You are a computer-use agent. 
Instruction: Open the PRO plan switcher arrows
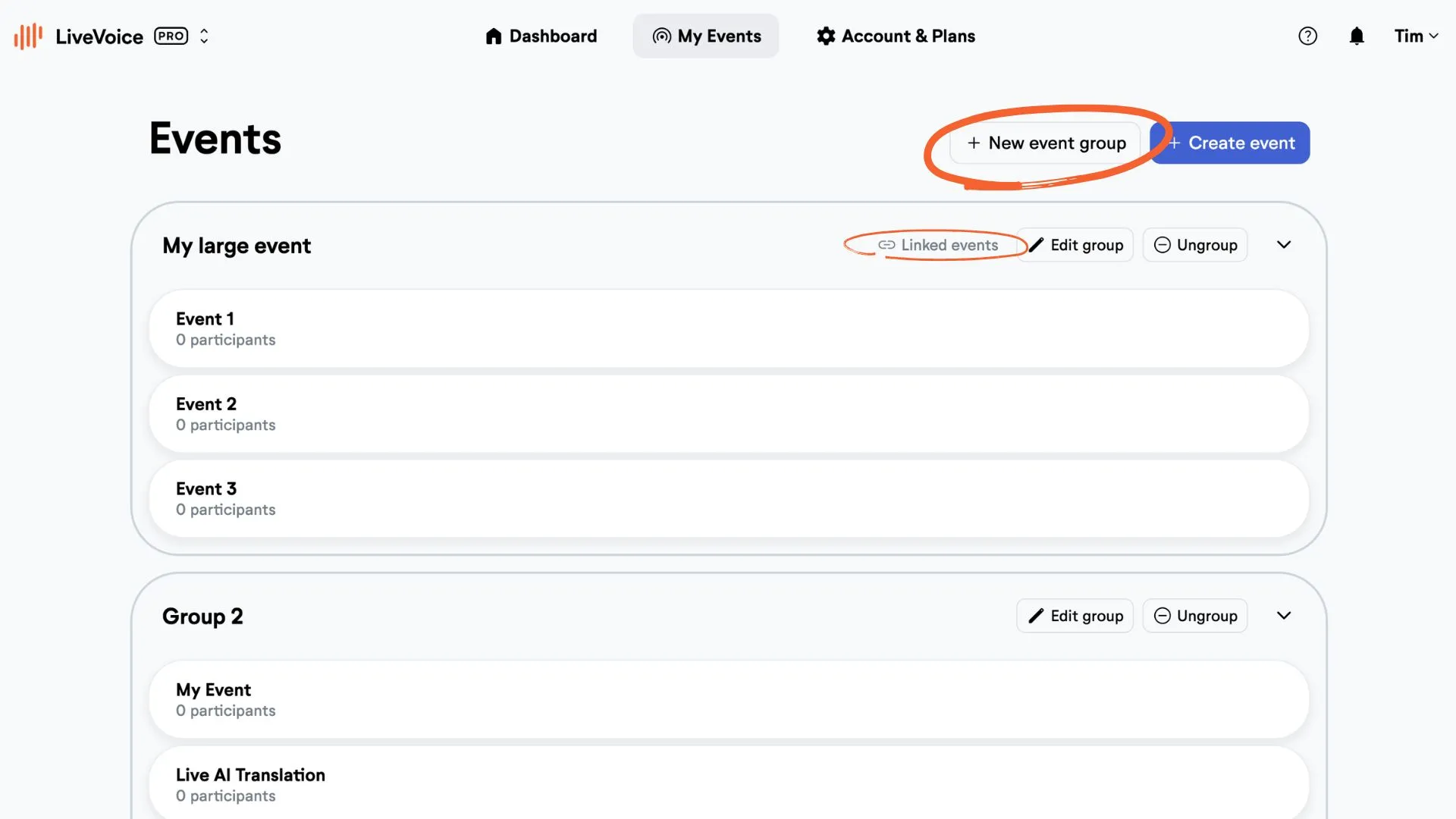[204, 36]
